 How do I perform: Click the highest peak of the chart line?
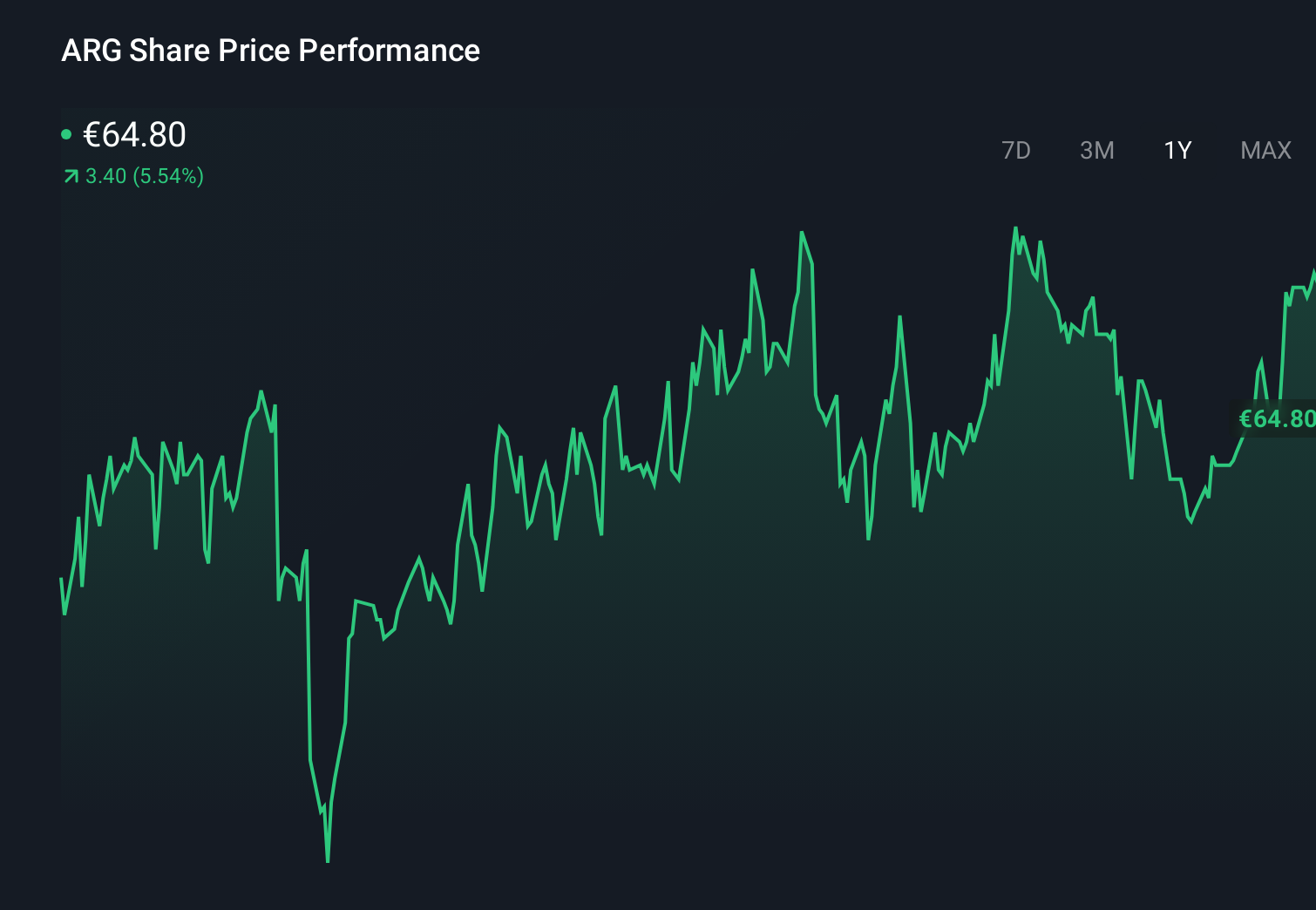(1015, 228)
